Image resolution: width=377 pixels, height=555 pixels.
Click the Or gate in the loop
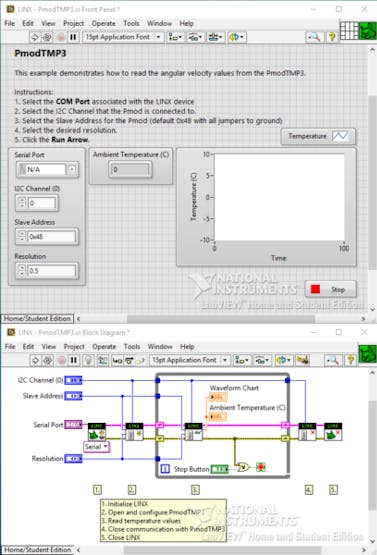pyautogui.click(x=243, y=468)
